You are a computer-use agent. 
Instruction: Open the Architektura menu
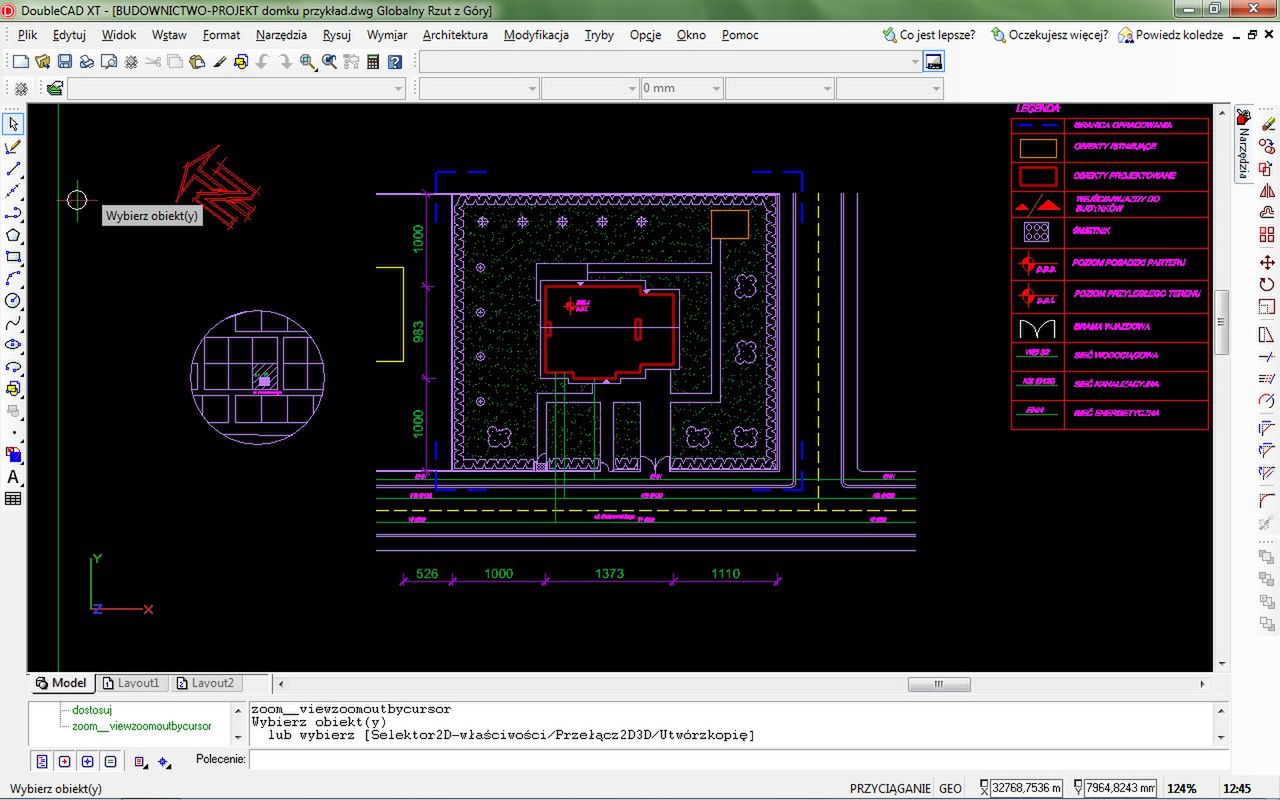(455, 34)
